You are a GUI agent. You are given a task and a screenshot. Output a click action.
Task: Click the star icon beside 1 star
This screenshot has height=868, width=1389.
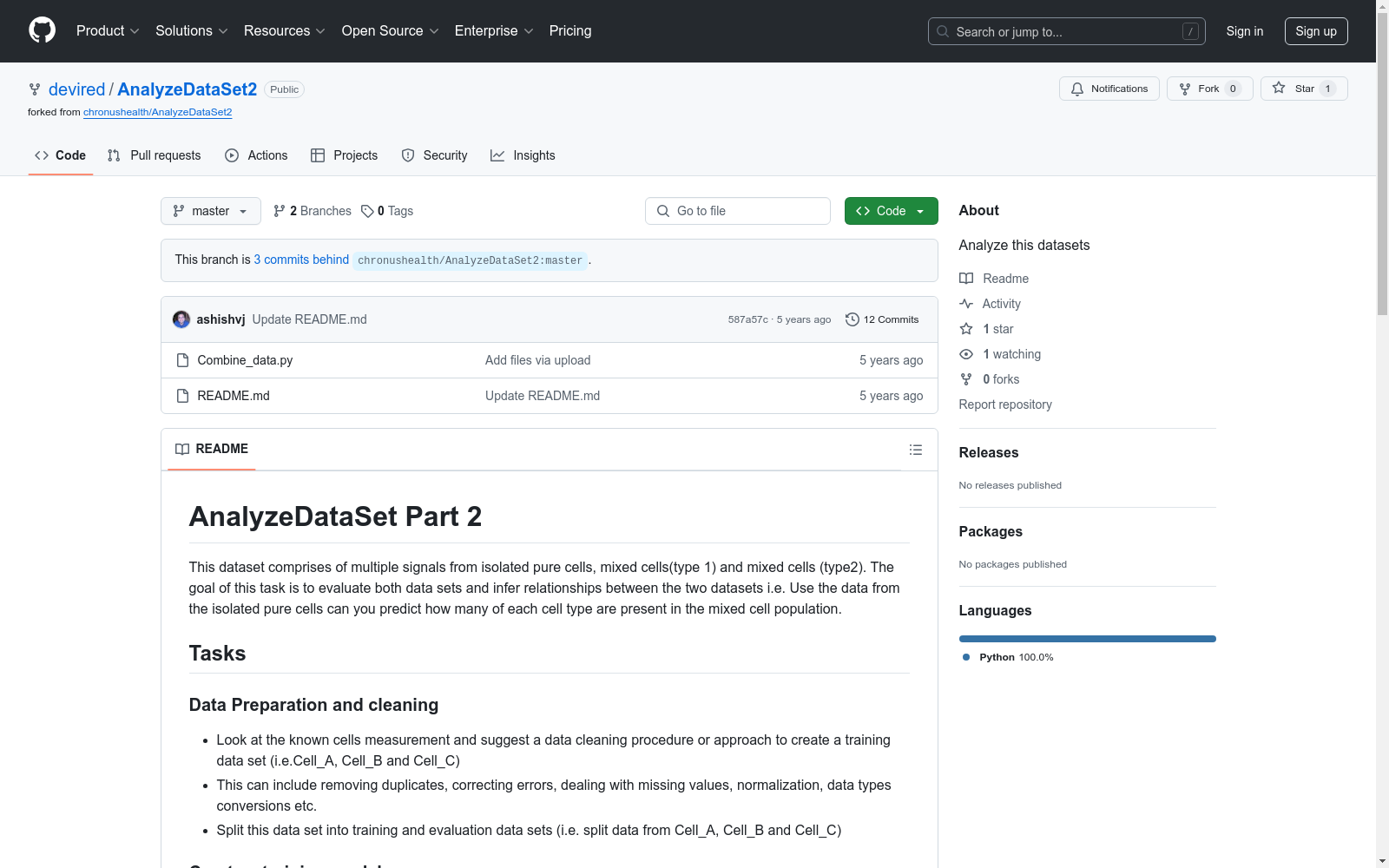pyautogui.click(x=966, y=329)
